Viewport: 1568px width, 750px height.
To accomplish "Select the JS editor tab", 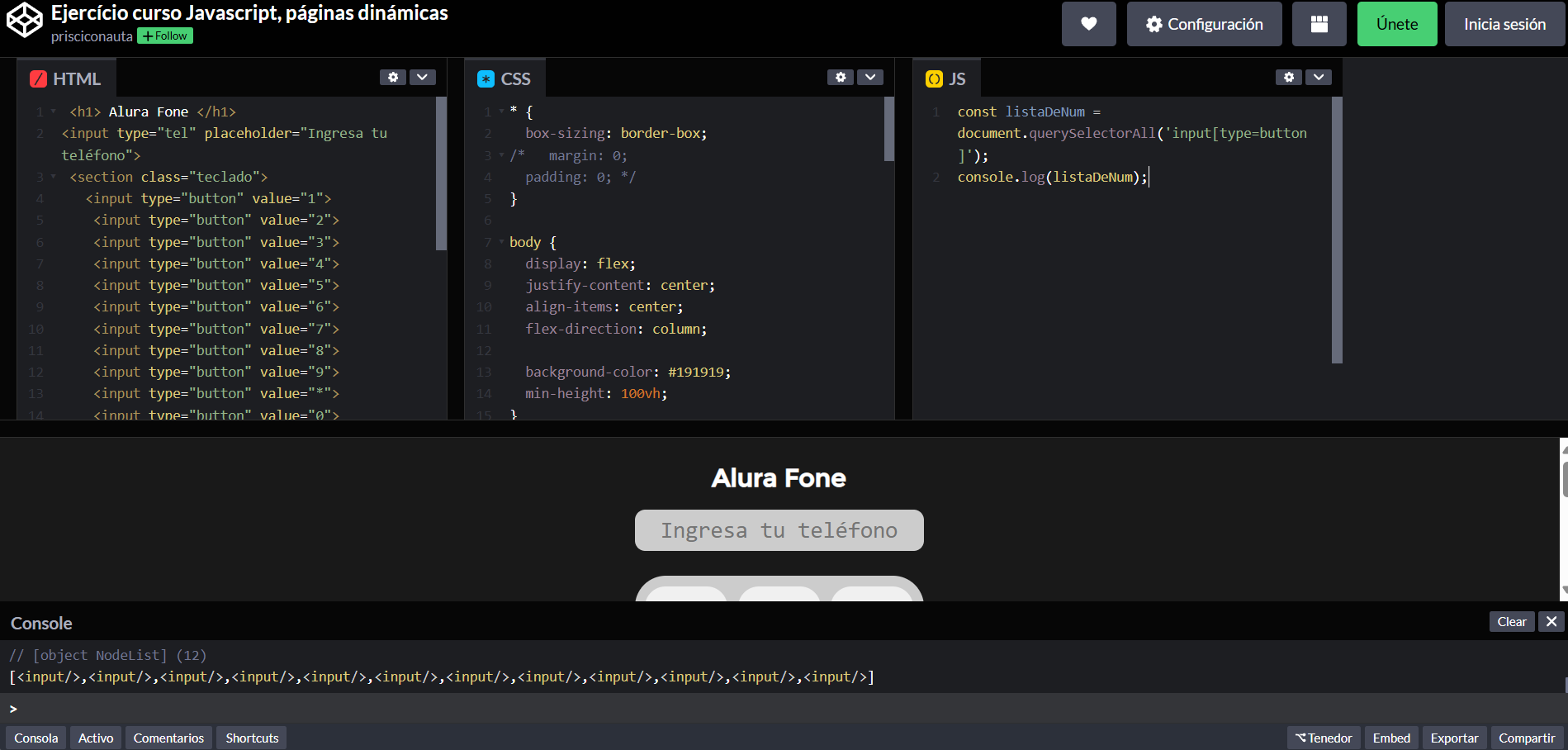I will pos(946,78).
